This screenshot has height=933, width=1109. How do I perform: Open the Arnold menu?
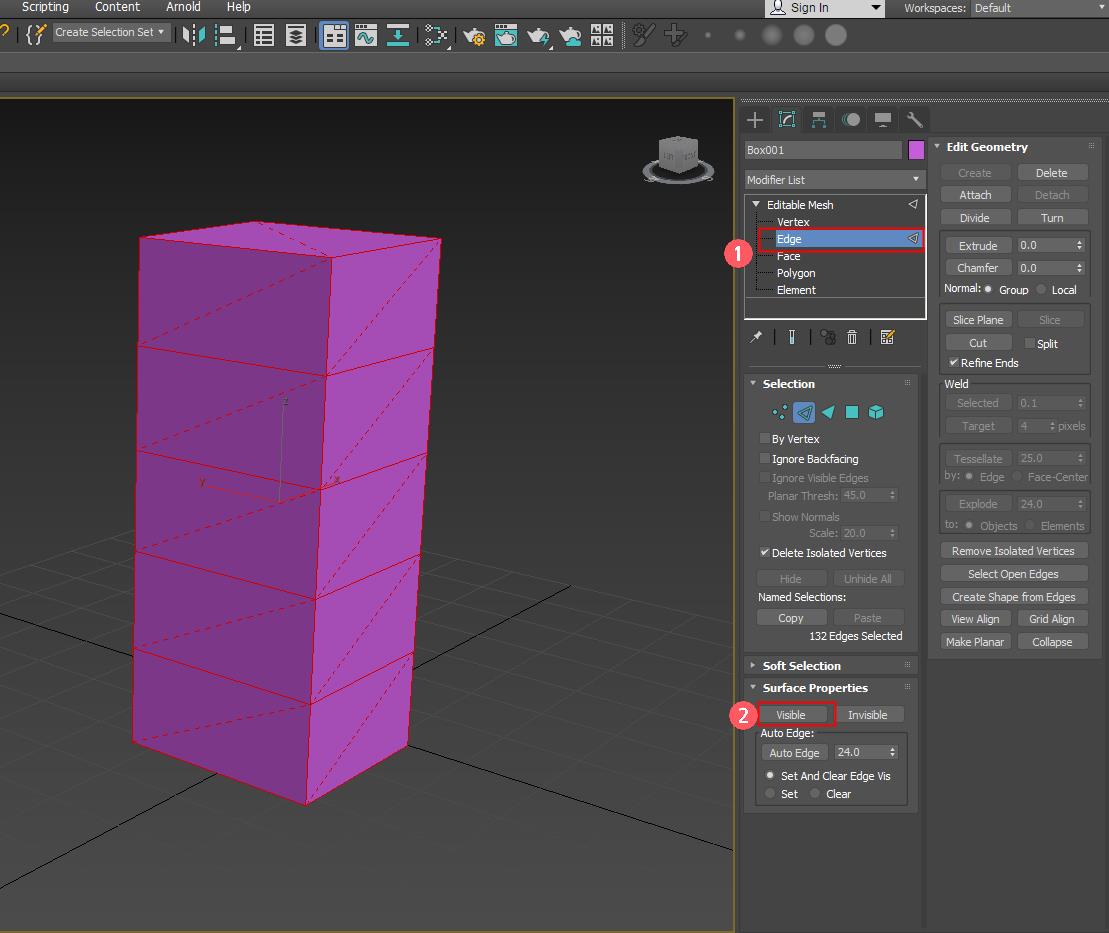[183, 6]
